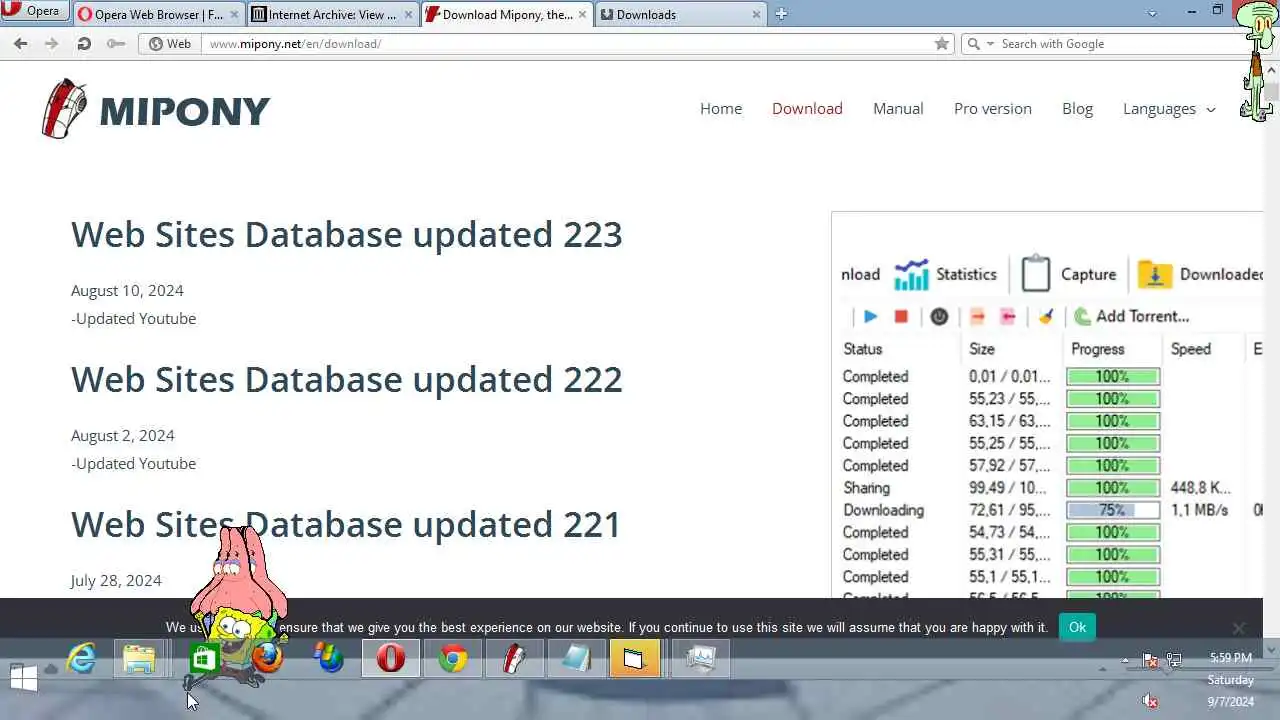Click heading Web Sites Database updated 222
Image resolution: width=1280 pixels, height=720 pixels.
[347, 379]
